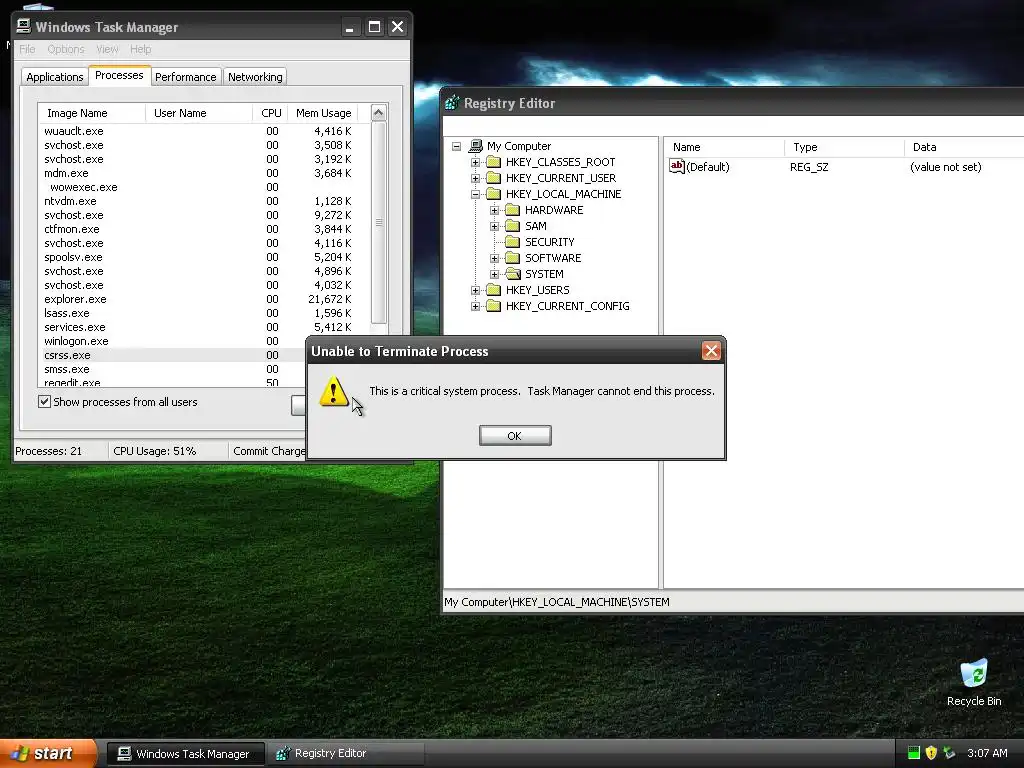Click the yellow security shield tray icon
The height and width of the screenshot is (768, 1024).
coord(931,753)
